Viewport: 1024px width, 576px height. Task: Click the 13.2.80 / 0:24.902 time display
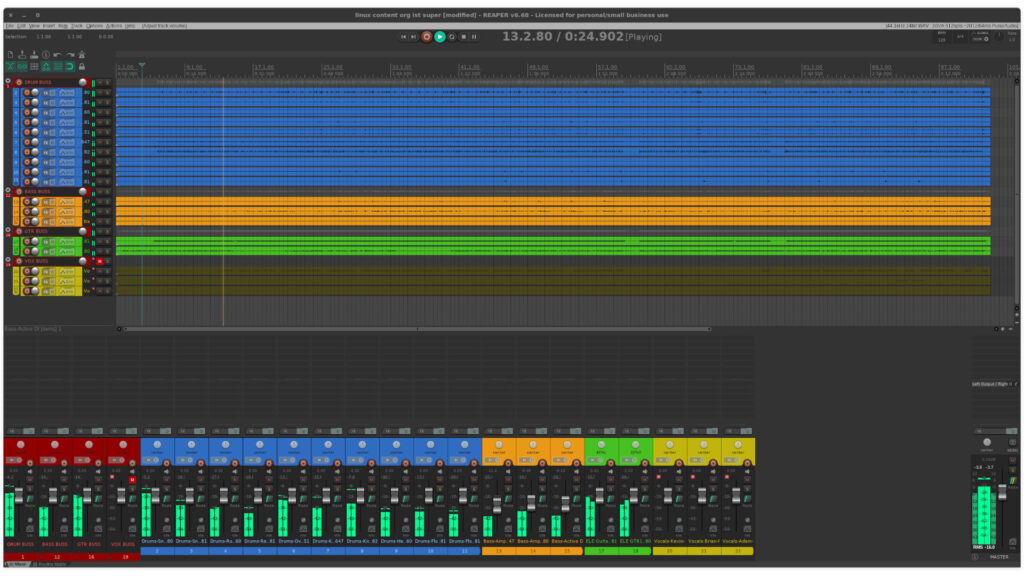(563, 37)
